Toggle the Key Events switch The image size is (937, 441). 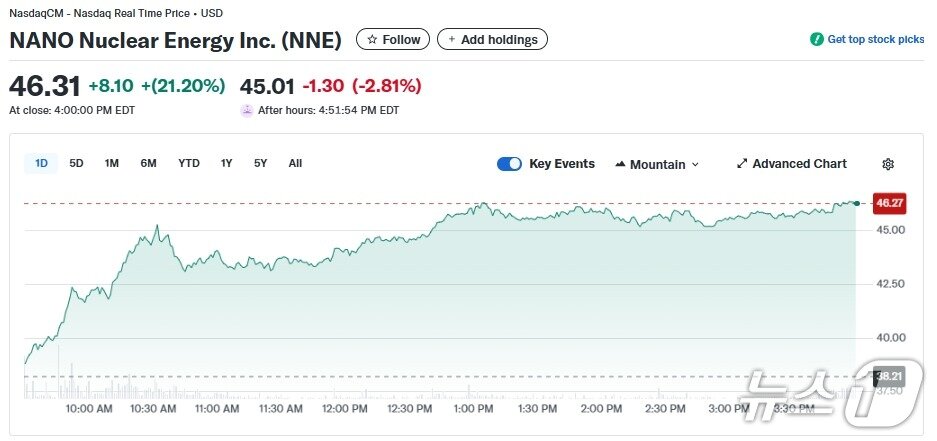click(509, 164)
